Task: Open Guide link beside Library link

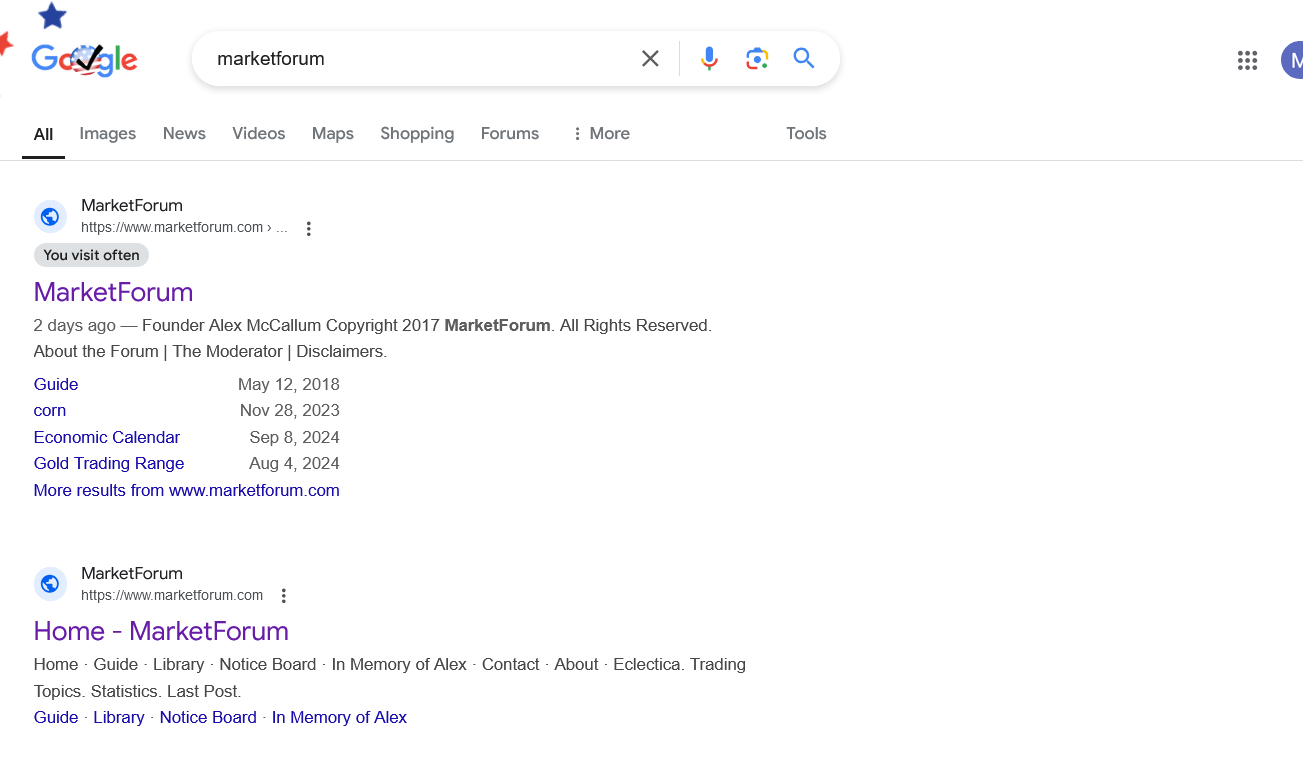Action: pos(56,717)
